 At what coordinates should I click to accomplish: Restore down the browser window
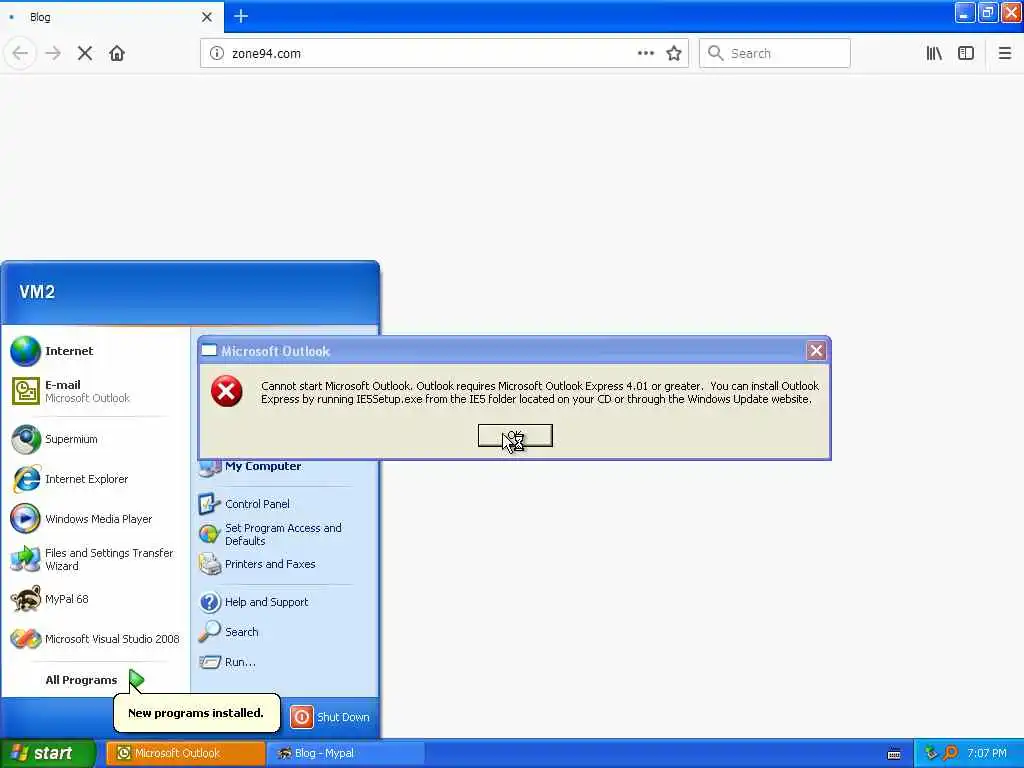tap(988, 13)
